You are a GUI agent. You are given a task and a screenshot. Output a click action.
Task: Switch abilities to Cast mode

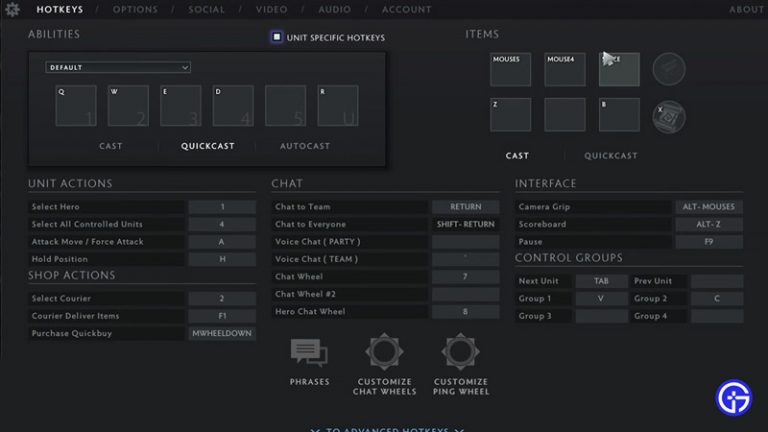(111, 146)
